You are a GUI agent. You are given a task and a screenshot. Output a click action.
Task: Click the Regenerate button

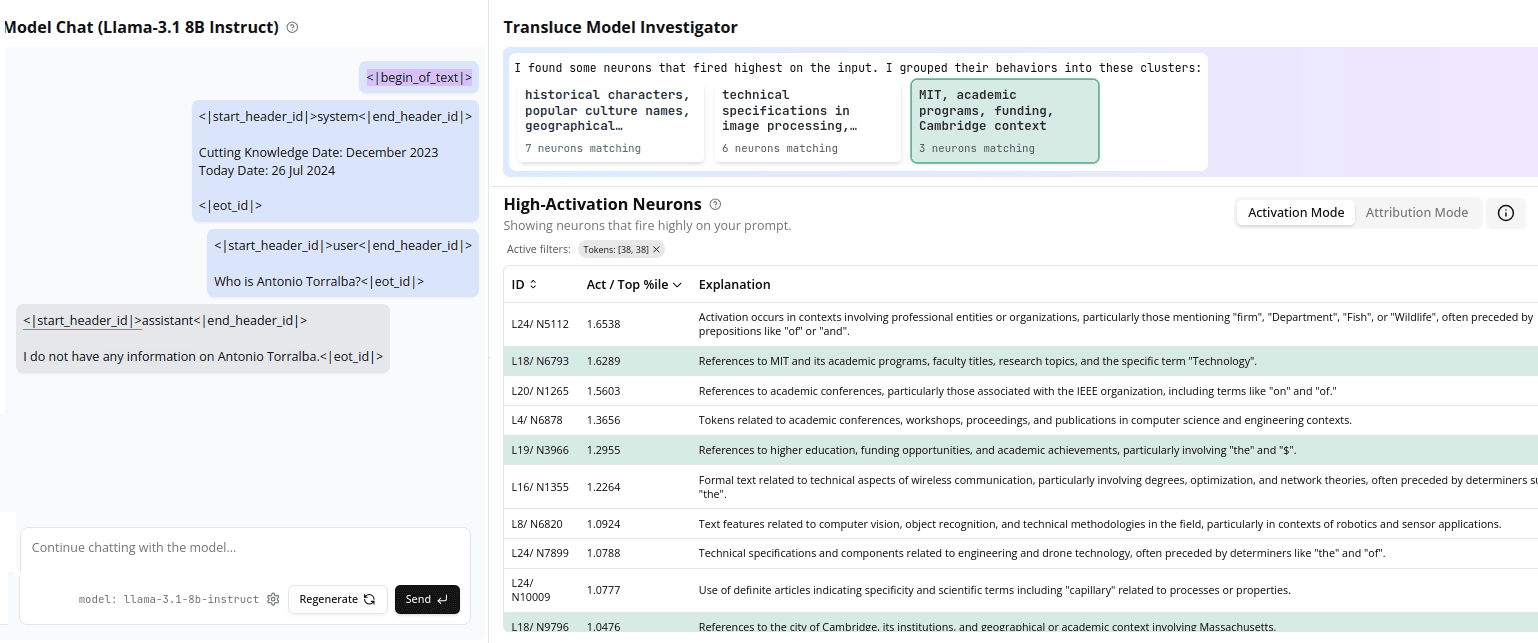coord(337,599)
